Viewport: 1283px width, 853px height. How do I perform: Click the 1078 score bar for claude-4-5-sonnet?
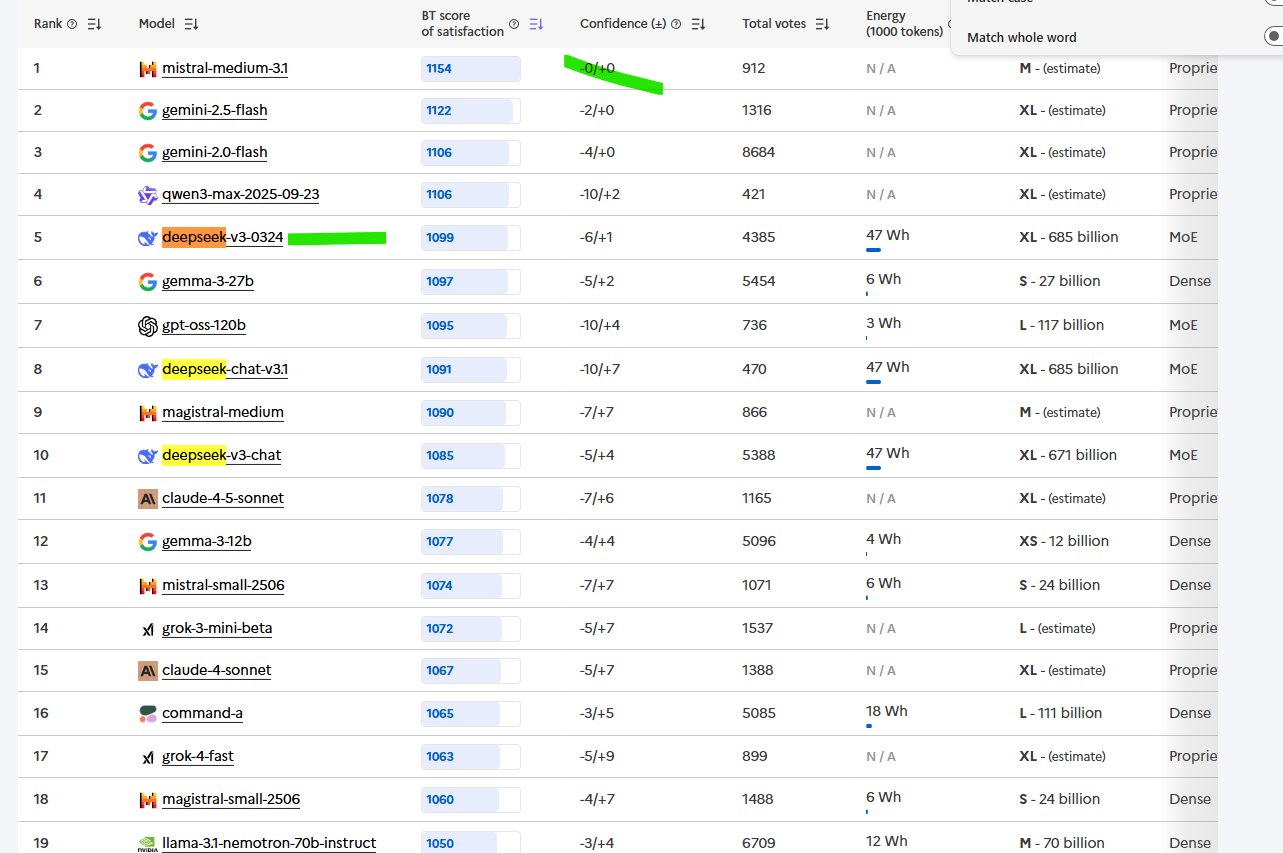pyautogui.click(x=471, y=499)
